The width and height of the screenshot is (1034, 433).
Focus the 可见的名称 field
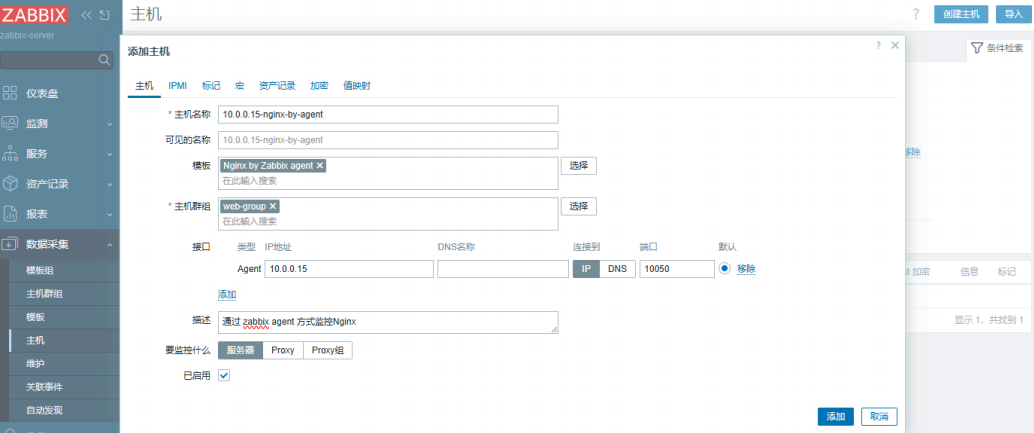pos(388,140)
